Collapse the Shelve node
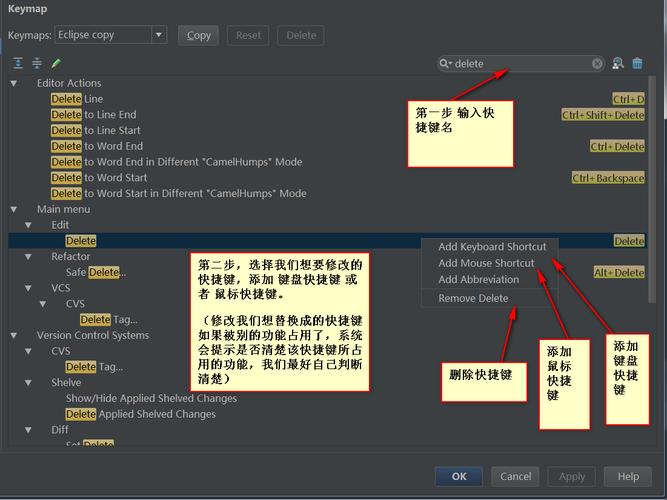Screen dimensions: 667x500 (x=28, y=383)
